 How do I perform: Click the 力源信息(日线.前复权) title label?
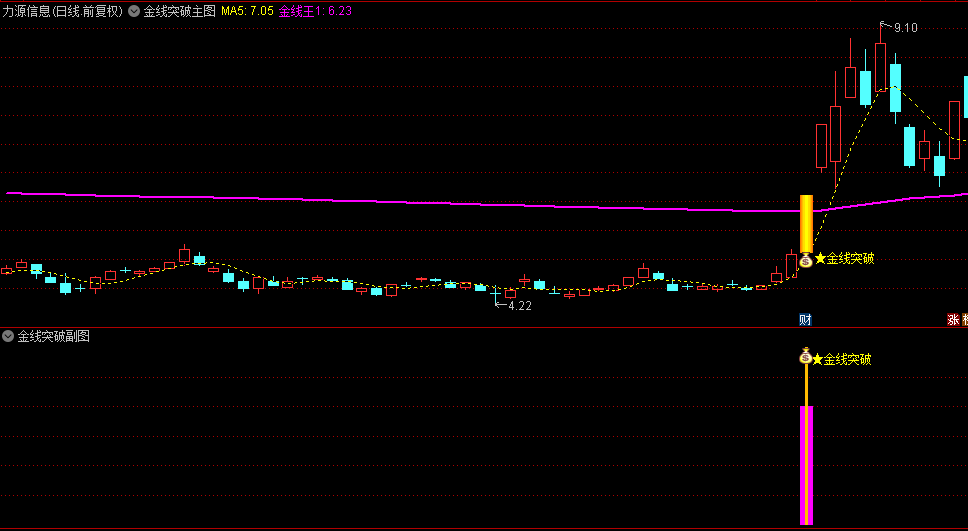[62, 11]
